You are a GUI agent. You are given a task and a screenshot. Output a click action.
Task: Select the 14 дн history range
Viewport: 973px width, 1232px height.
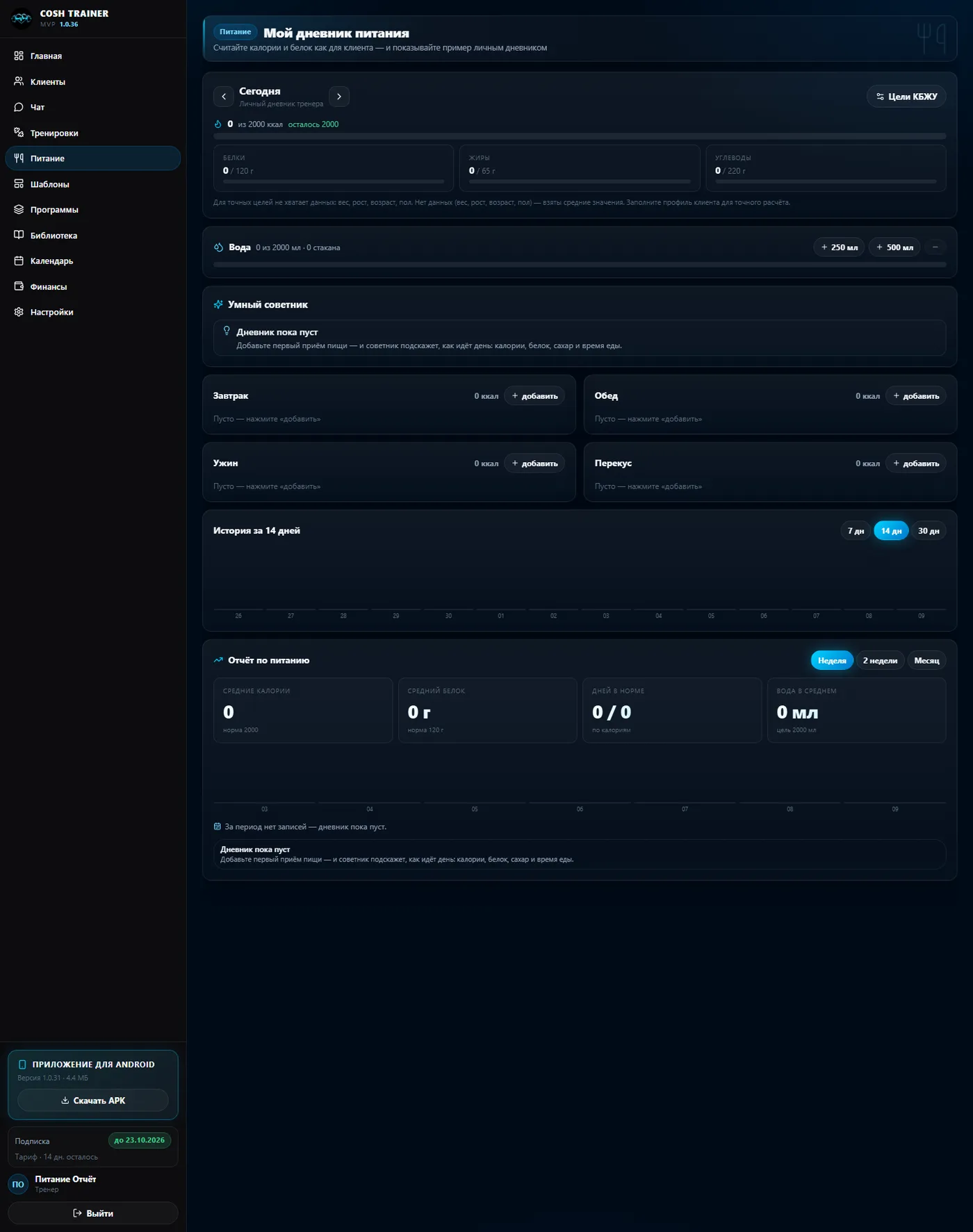click(x=891, y=531)
